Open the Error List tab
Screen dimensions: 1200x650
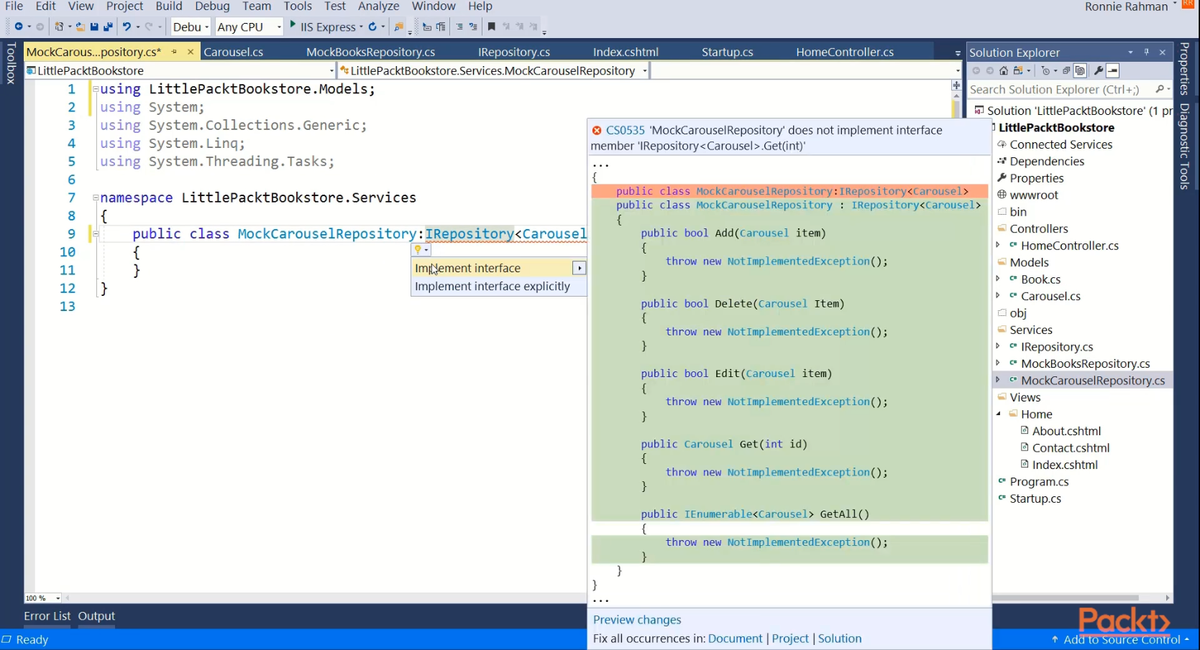coord(47,616)
